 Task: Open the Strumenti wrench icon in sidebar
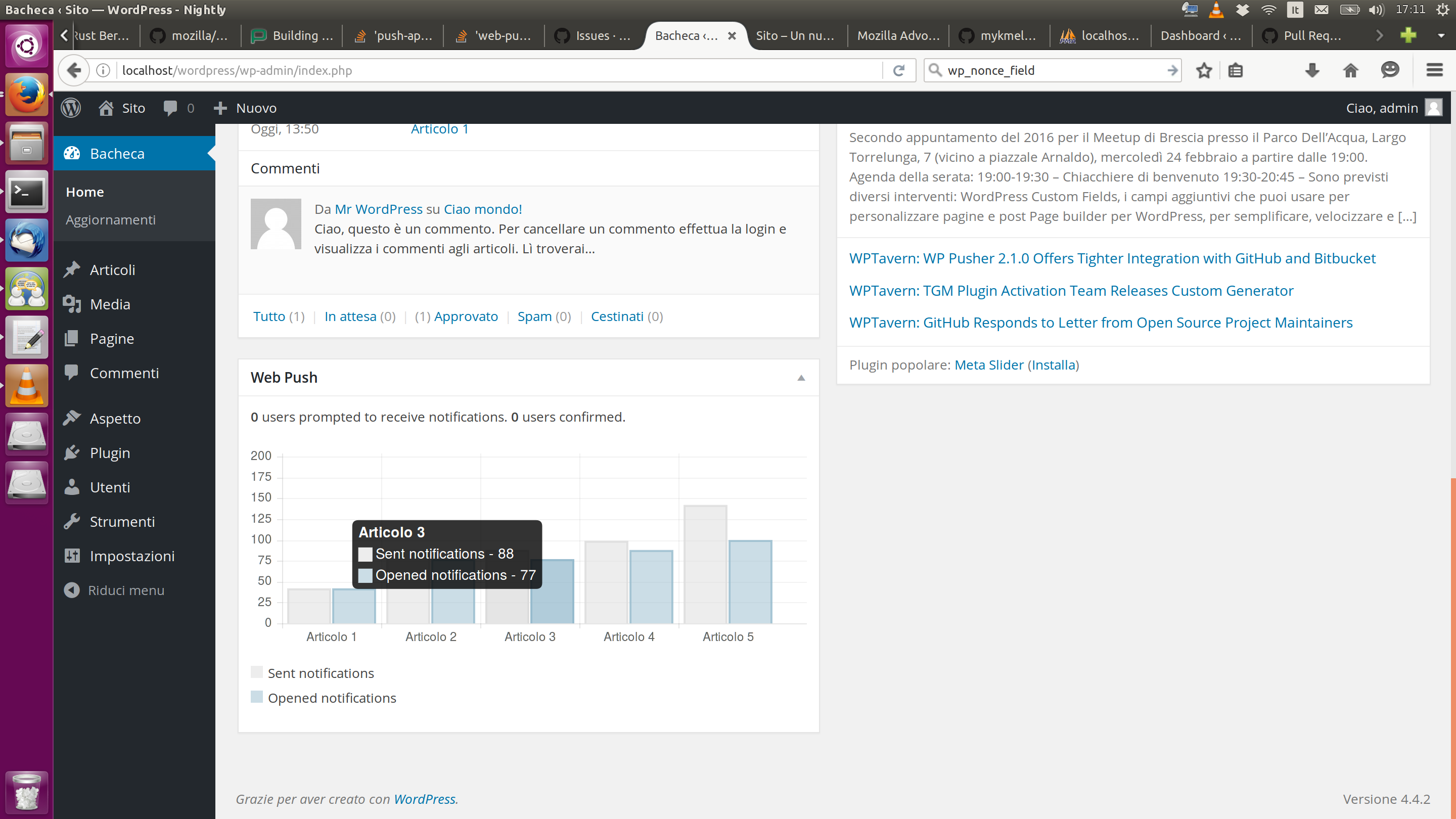pos(72,521)
